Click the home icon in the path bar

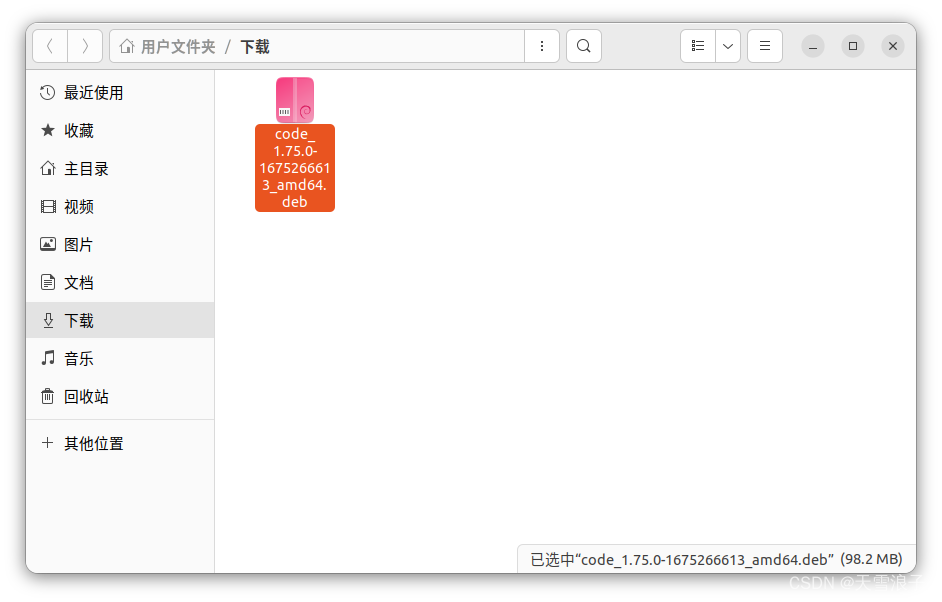point(127,46)
